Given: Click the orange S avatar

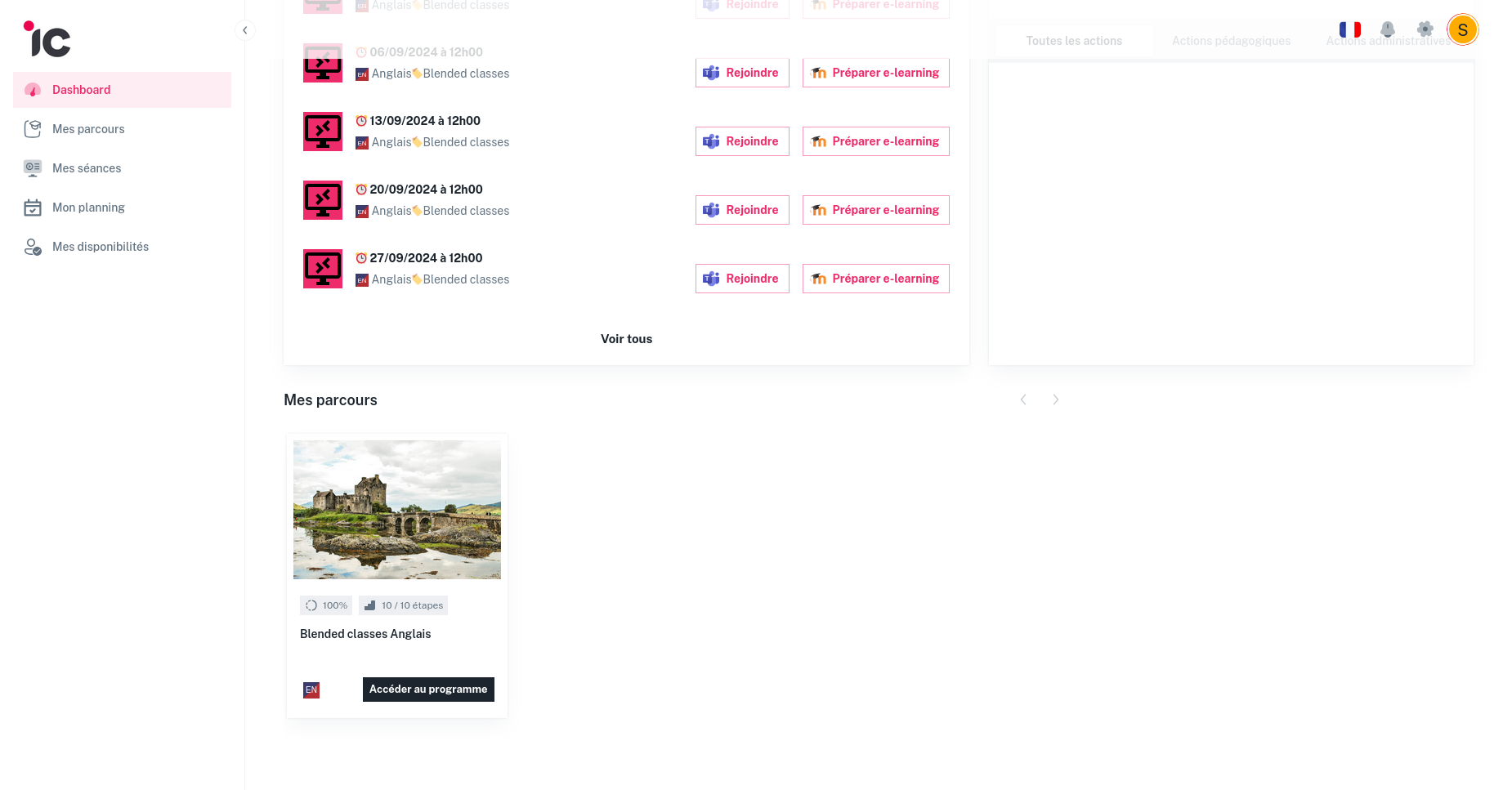Looking at the screenshot, I should tap(1463, 29).
